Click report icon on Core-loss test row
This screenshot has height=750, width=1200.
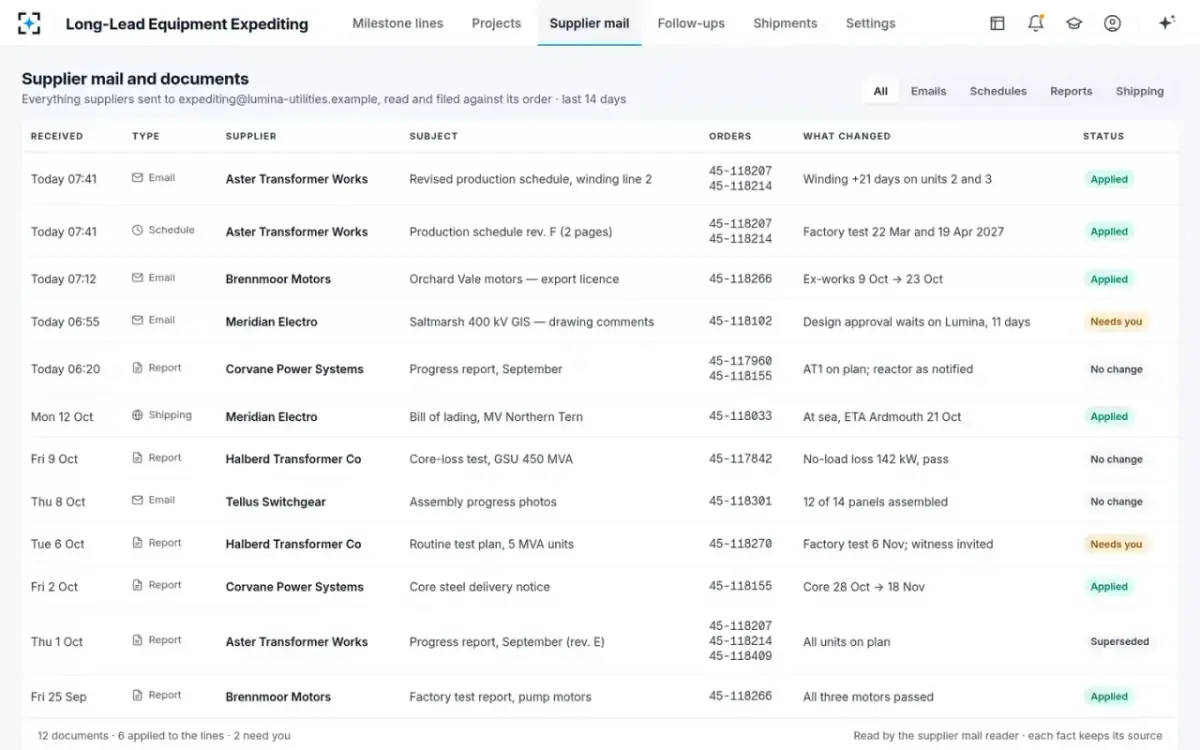pyautogui.click(x=137, y=458)
